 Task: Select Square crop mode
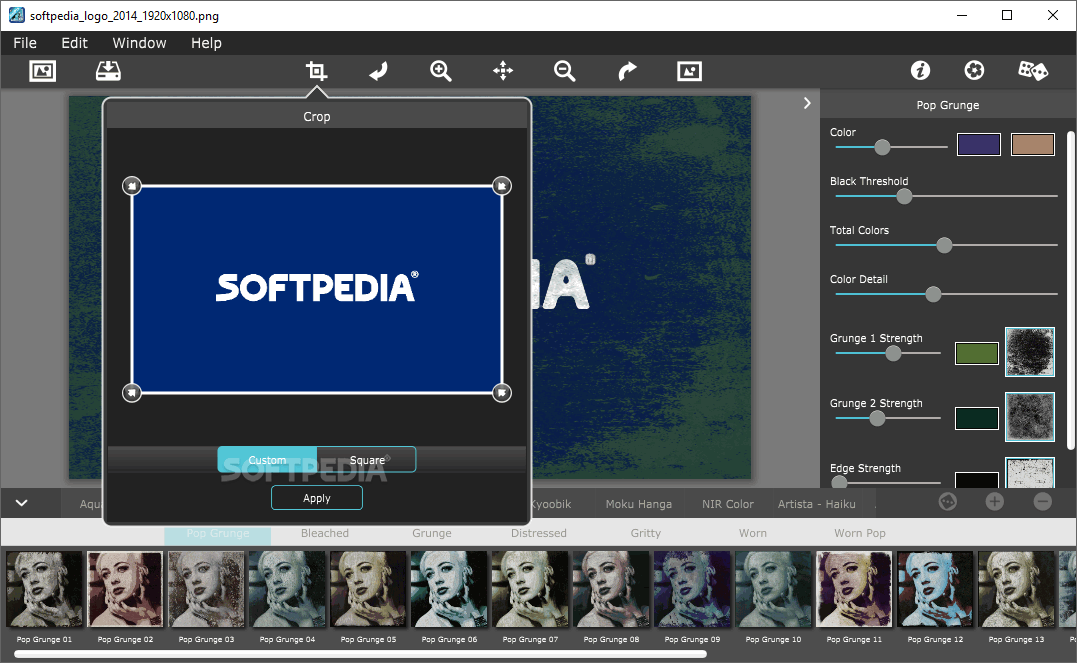[x=367, y=460]
